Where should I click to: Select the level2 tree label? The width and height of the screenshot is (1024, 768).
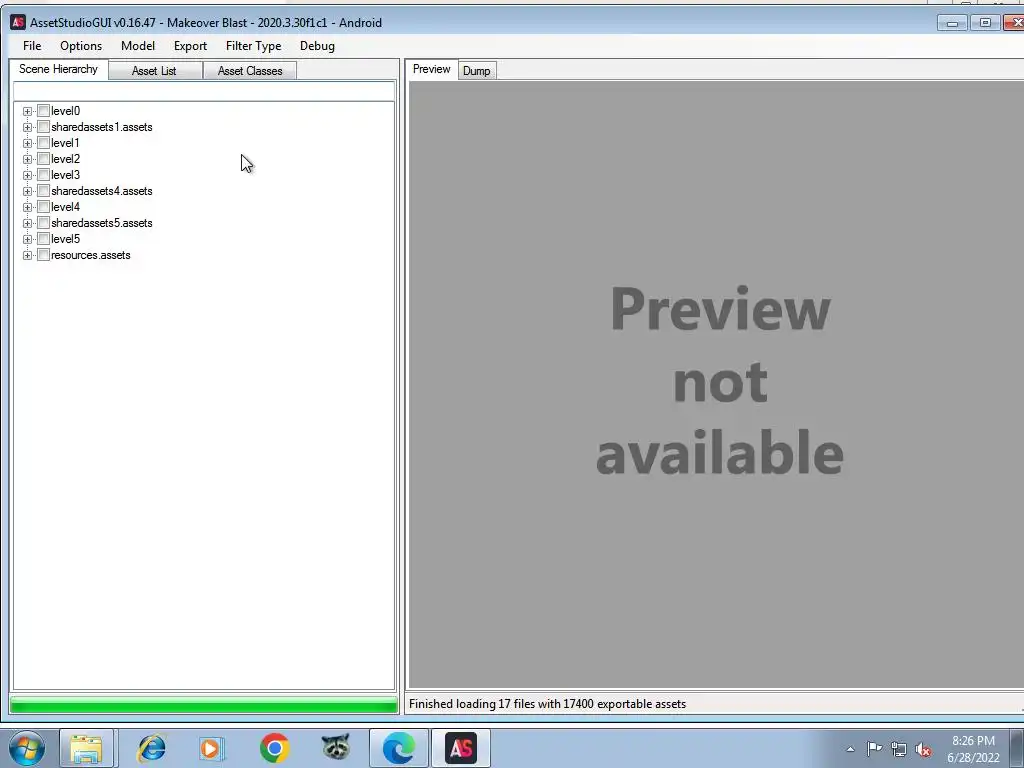[x=65, y=159]
